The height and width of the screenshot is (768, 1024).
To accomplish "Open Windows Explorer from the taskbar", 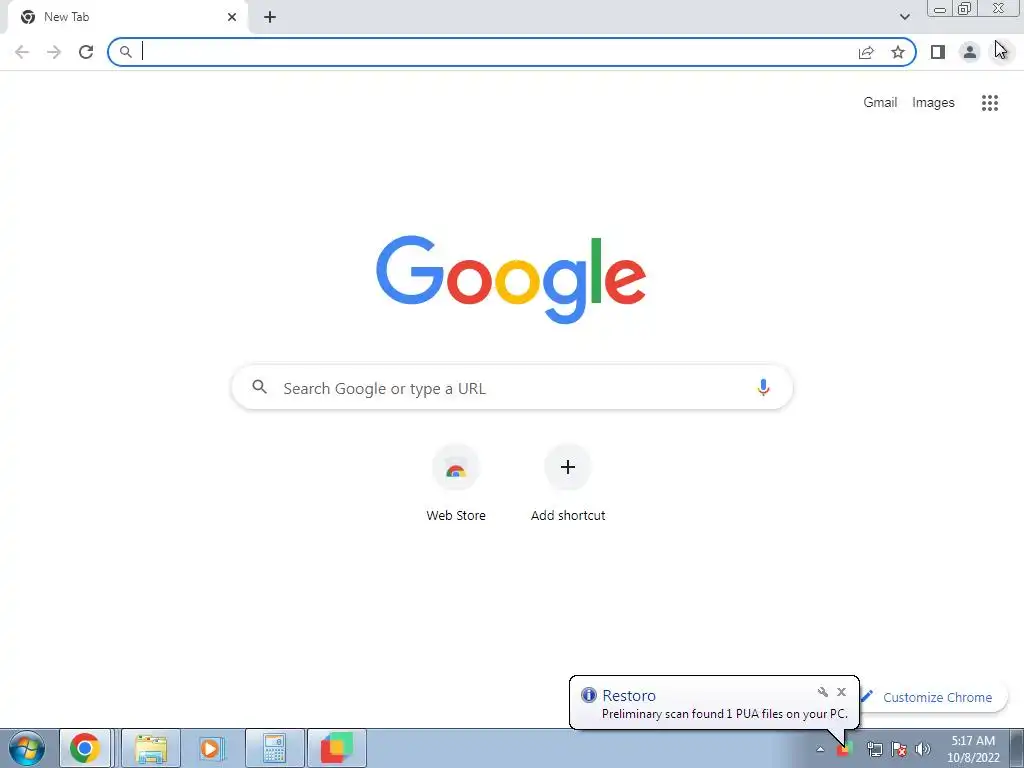I will [151, 748].
